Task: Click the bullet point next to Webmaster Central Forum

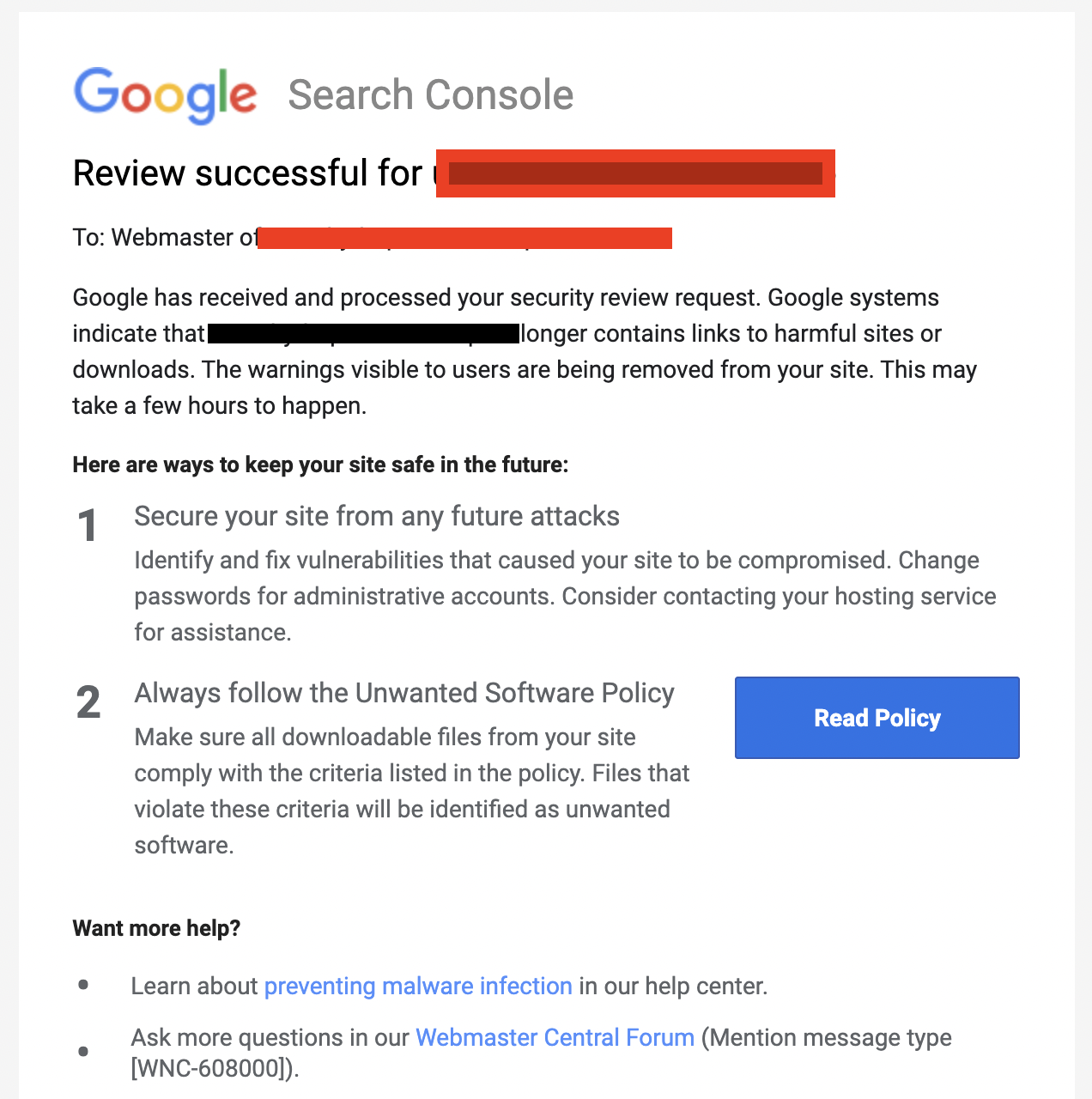Action: 83,1050
